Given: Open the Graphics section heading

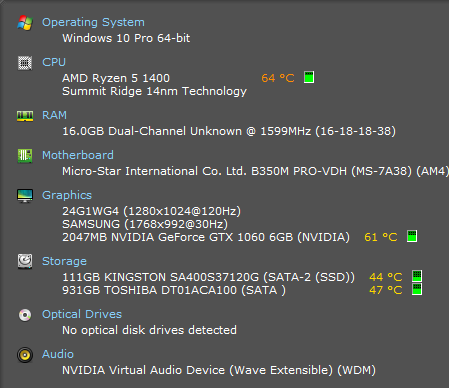Looking at the screenshot, I should pyautogui.click(x=67, y=195).
